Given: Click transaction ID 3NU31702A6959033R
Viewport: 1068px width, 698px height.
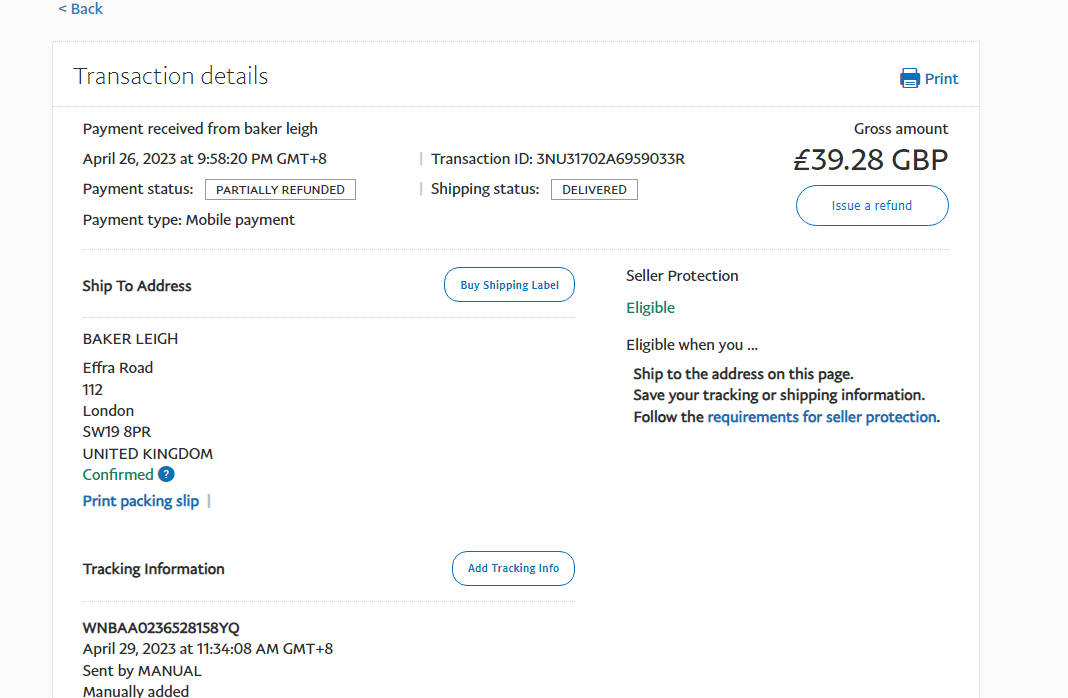Looking at the screenshot, I should point(610,159).
